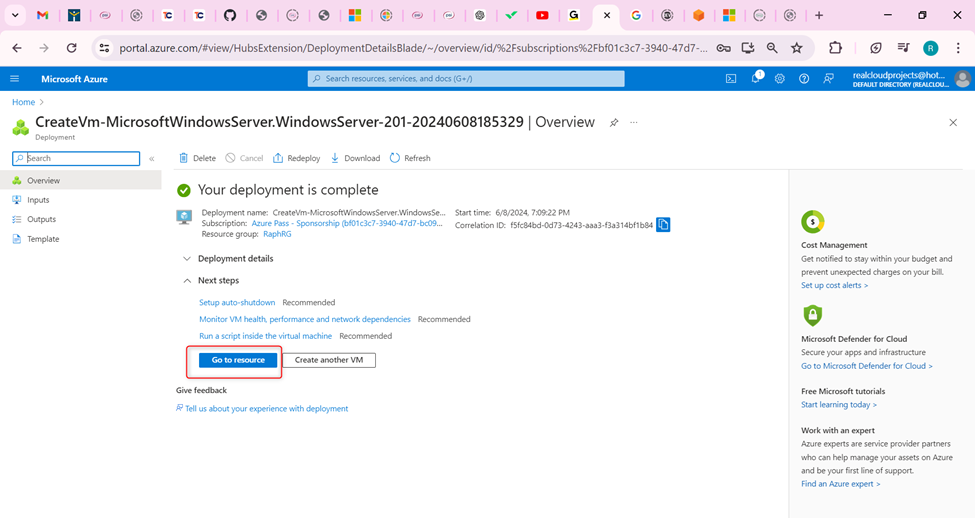This screenshot has height=518, width=975.
Task: Open the help question mark icon
Action: (804, 79)
